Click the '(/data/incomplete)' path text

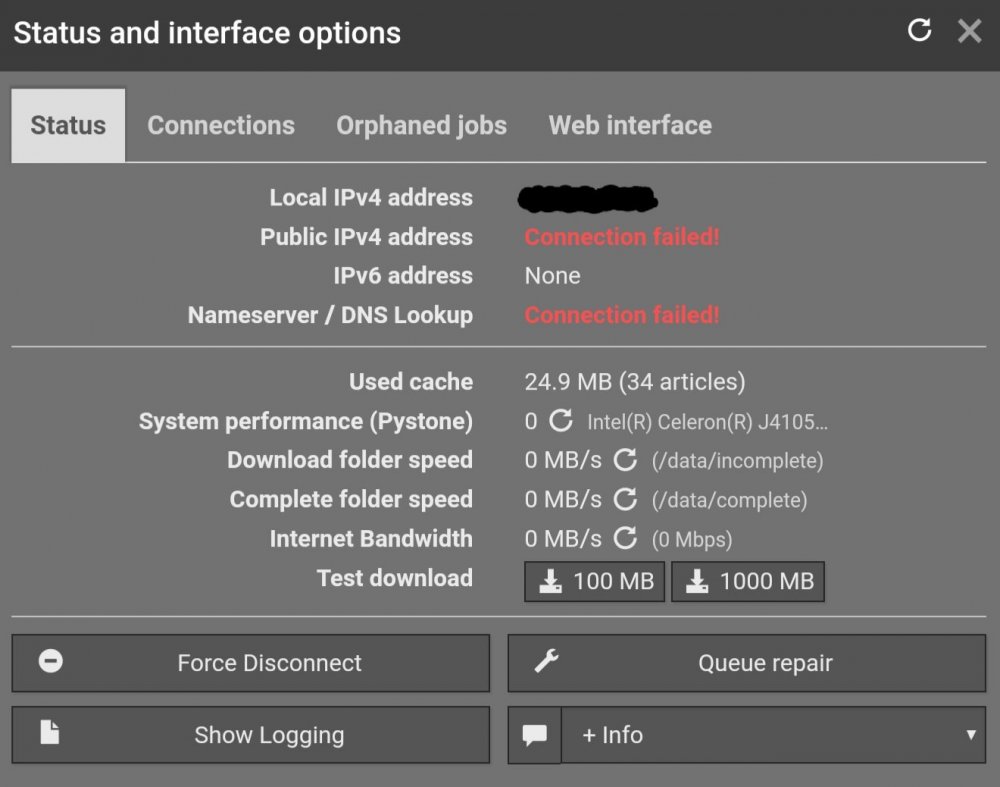click(737, 460)
